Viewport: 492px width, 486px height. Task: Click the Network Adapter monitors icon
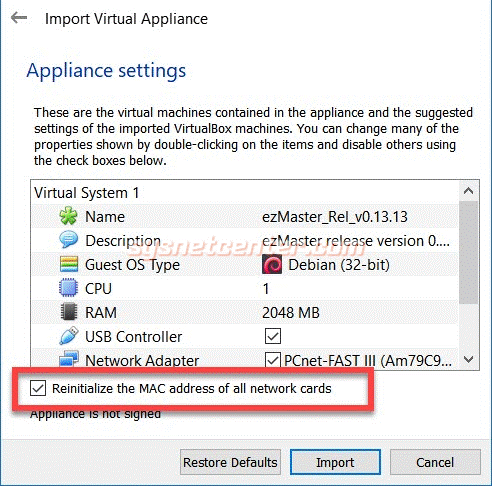69,359
